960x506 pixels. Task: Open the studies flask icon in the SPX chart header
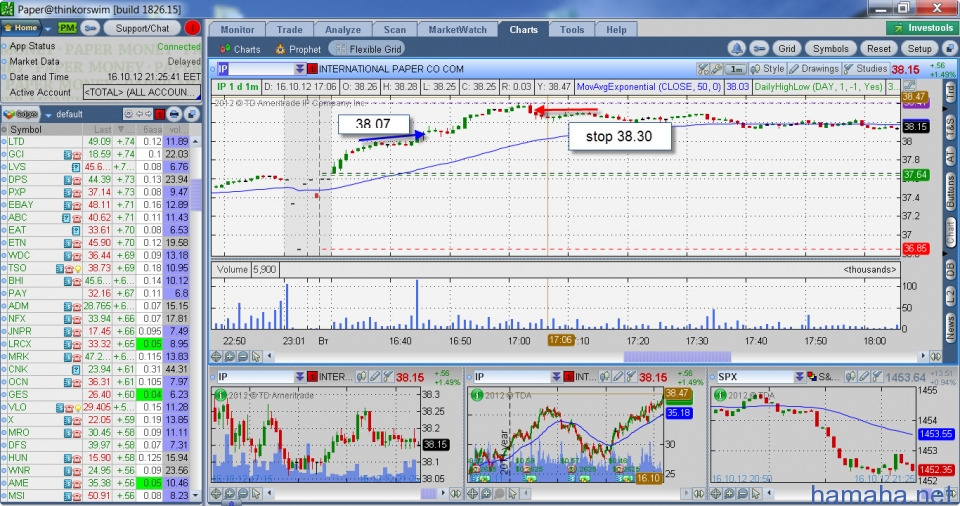tap(877, 376)
